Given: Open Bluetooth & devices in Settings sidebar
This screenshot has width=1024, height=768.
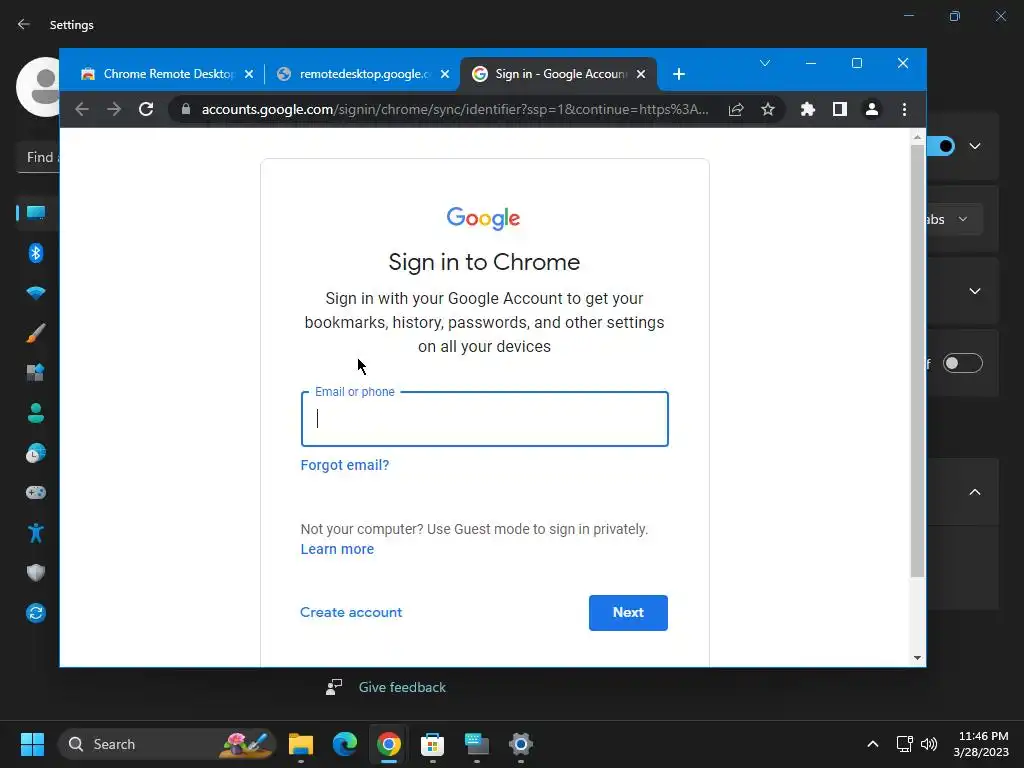Looking at the screenshot, I should pos(36,253).
